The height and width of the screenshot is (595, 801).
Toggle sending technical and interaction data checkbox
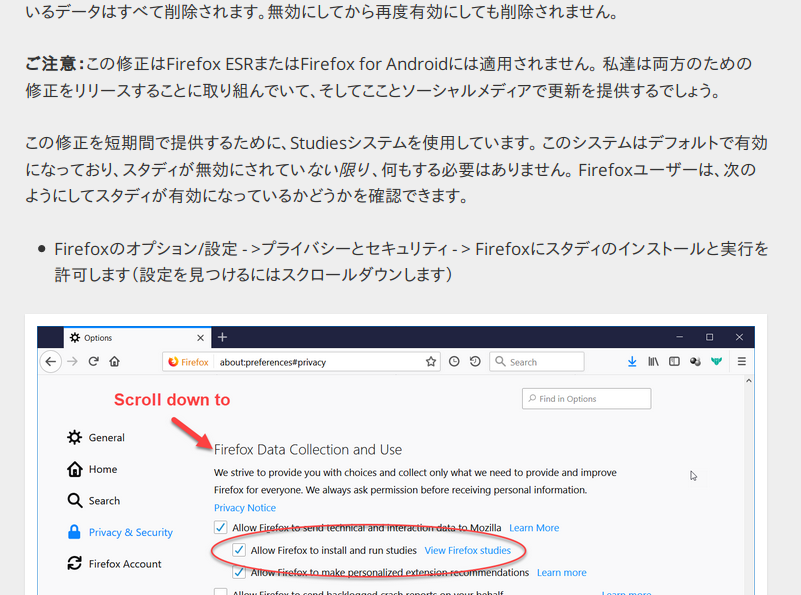pos(221,528)
